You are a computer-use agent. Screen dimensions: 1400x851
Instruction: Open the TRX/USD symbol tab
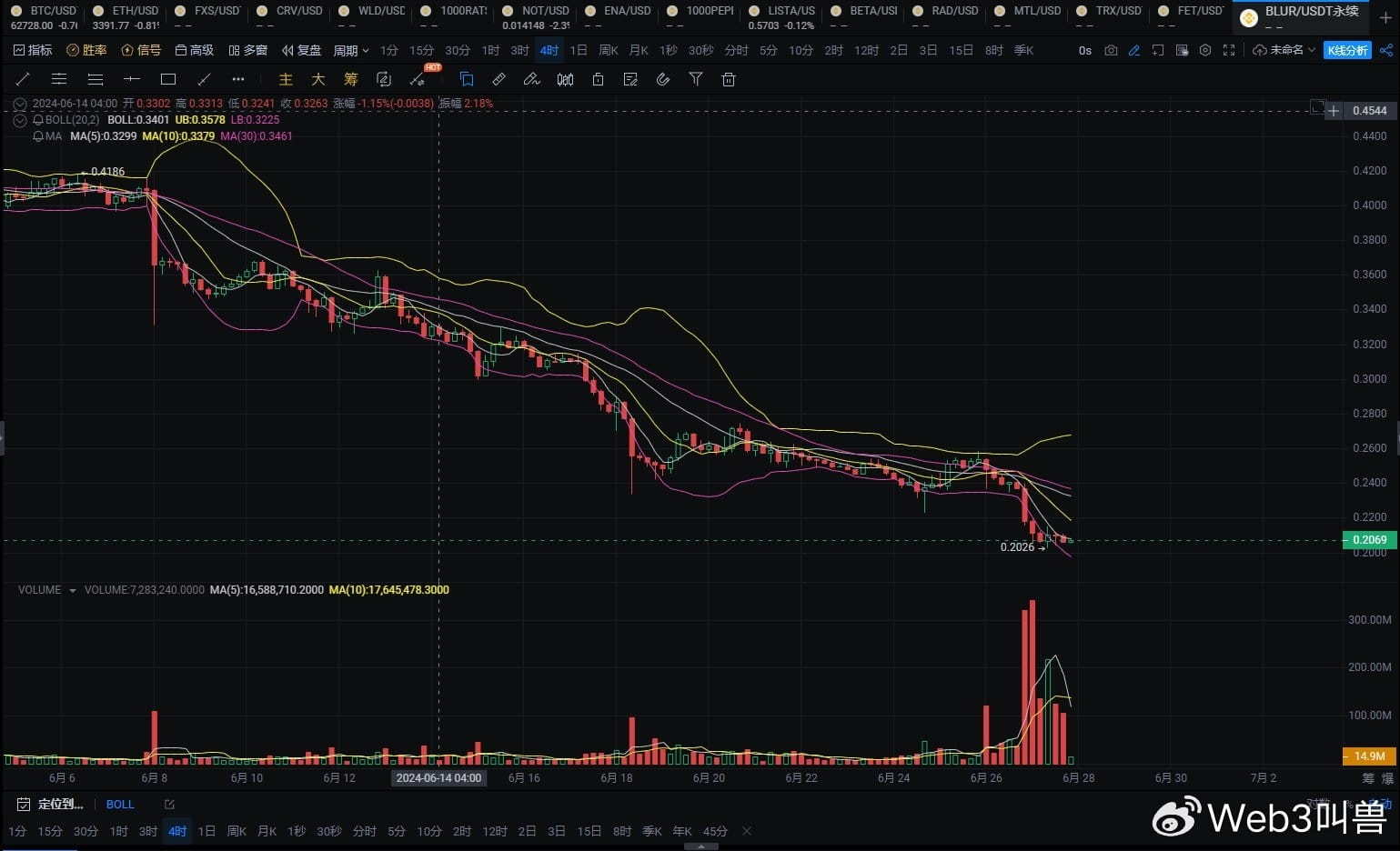coord(1110,17)
